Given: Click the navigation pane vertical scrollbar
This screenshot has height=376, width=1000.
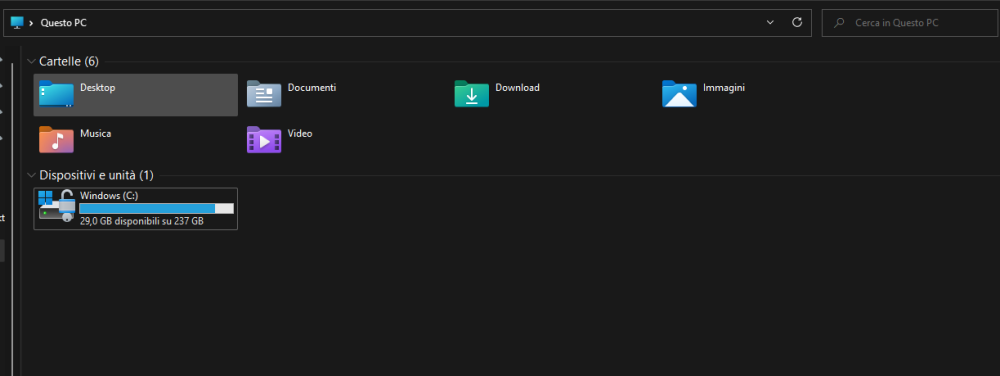Looking at the screenshot, I should (13, 210).
